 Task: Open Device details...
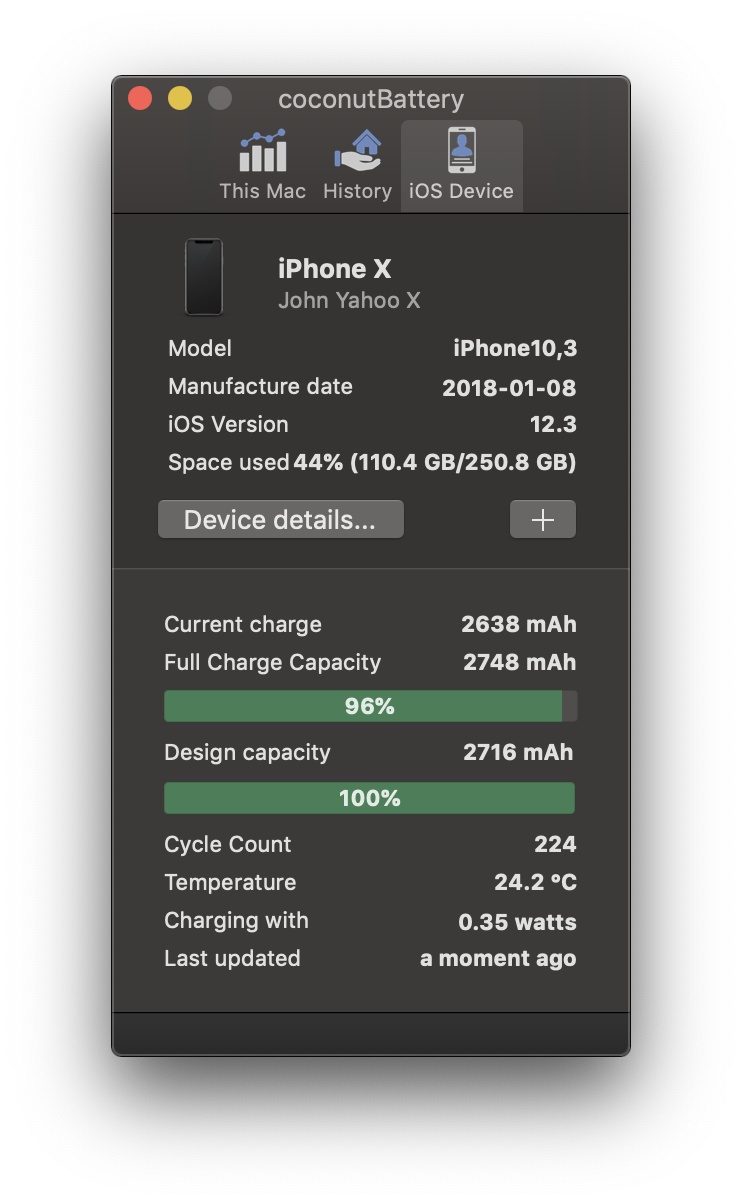[280, 519]
